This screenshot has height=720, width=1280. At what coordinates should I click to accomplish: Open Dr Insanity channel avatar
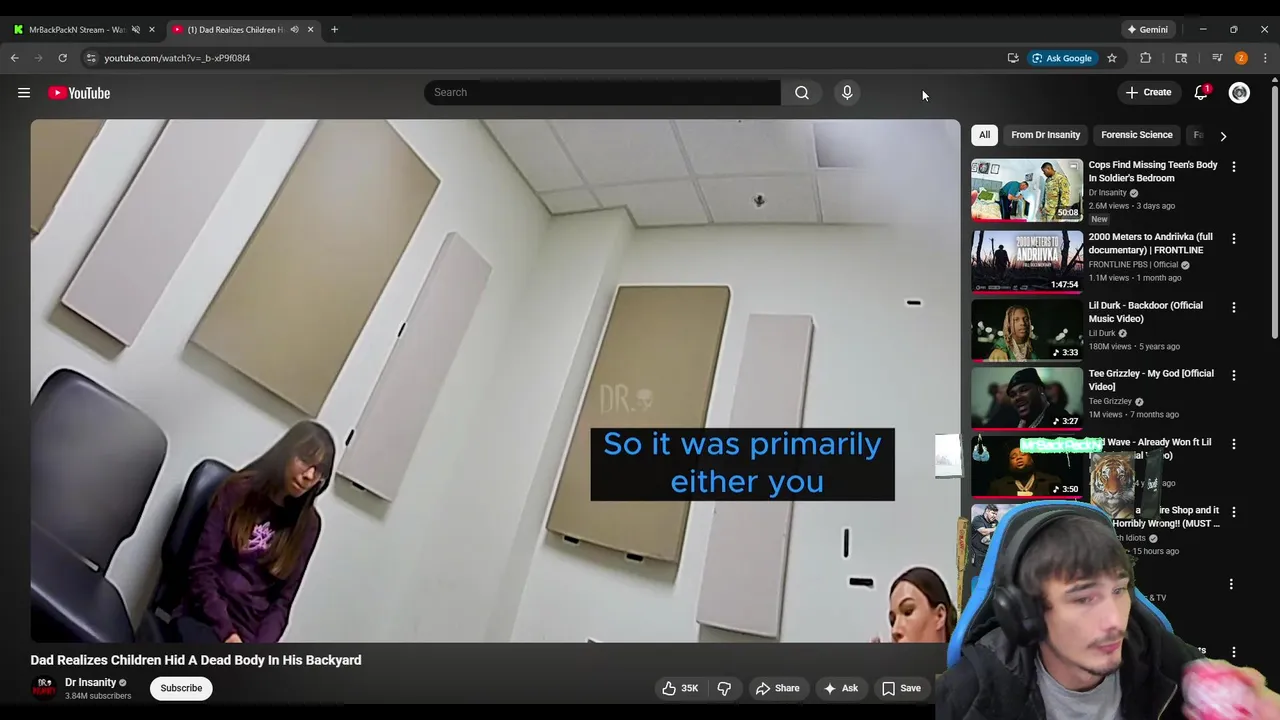pyautogui.click(x=44, y=688)
